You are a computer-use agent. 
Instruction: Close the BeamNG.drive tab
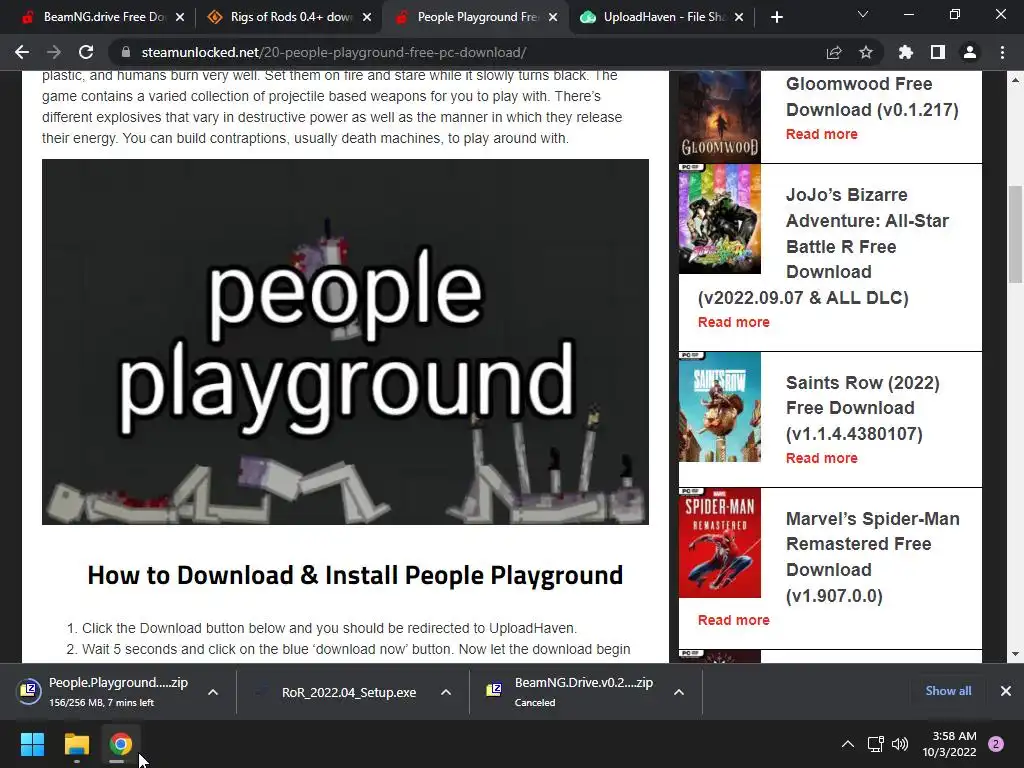(180, 17)
